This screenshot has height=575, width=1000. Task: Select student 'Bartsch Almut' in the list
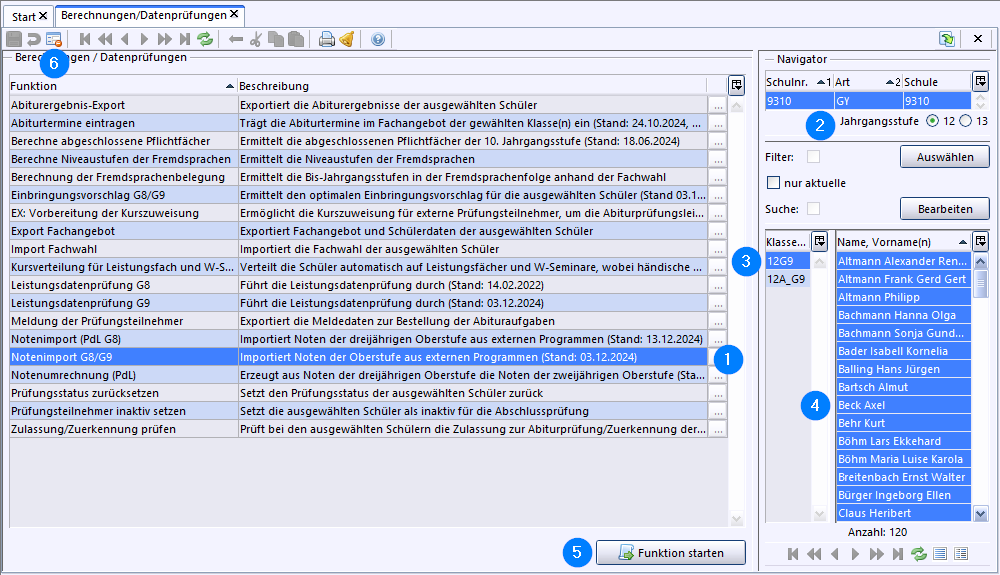point(904,387)
